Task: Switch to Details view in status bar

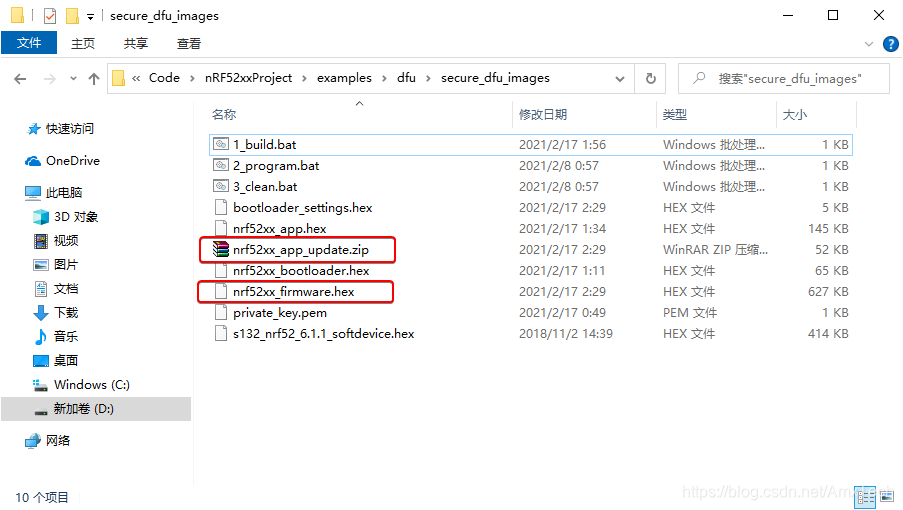Action: (865, 497)
